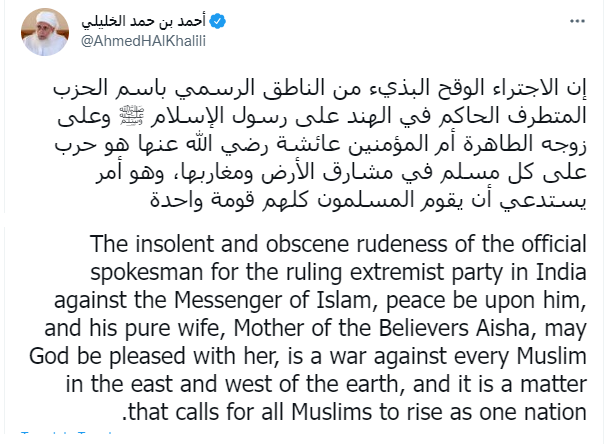Open the three-dot more options menu

coord(577,21)
